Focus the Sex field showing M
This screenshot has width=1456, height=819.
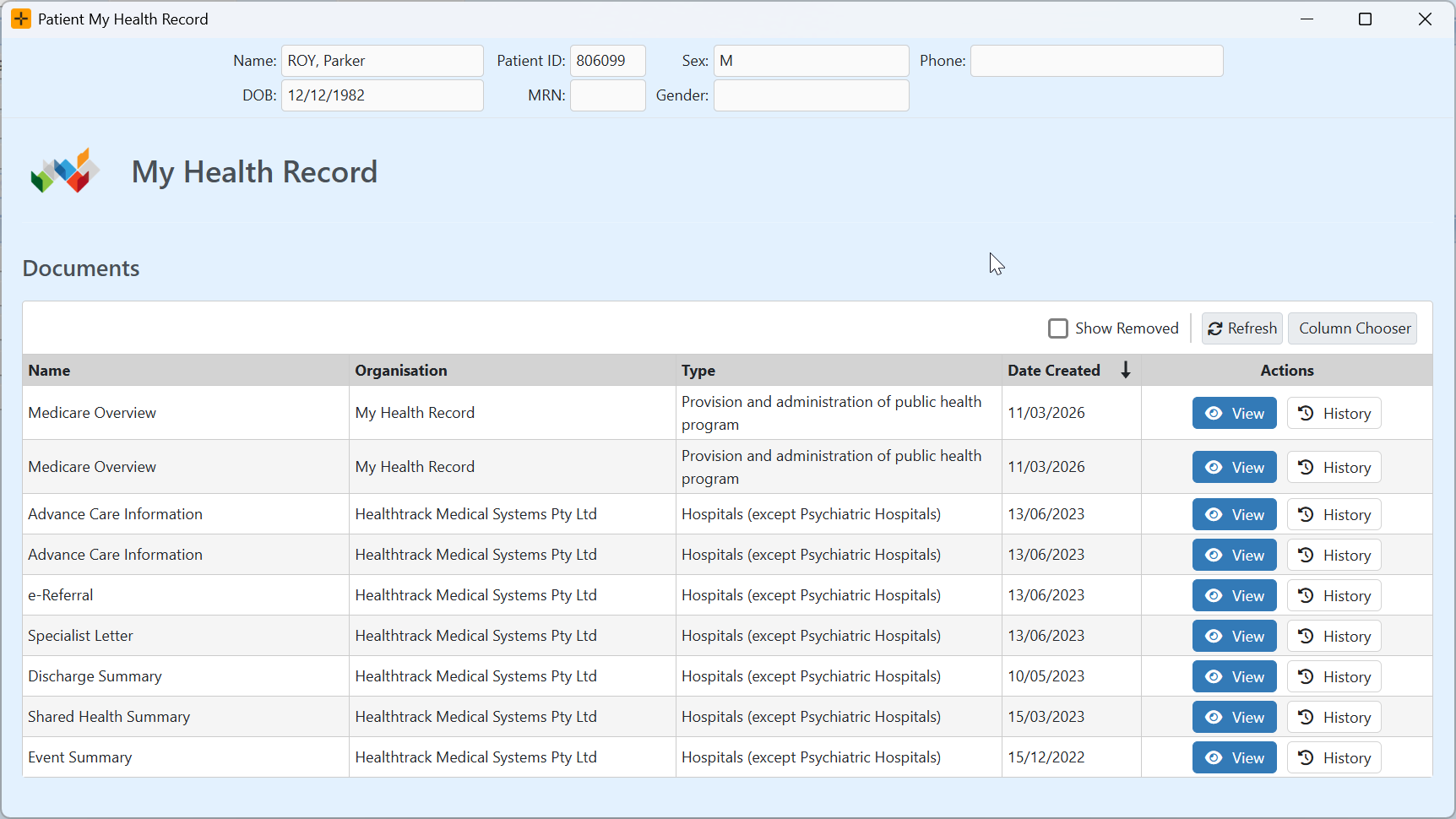tap(812, 61)
